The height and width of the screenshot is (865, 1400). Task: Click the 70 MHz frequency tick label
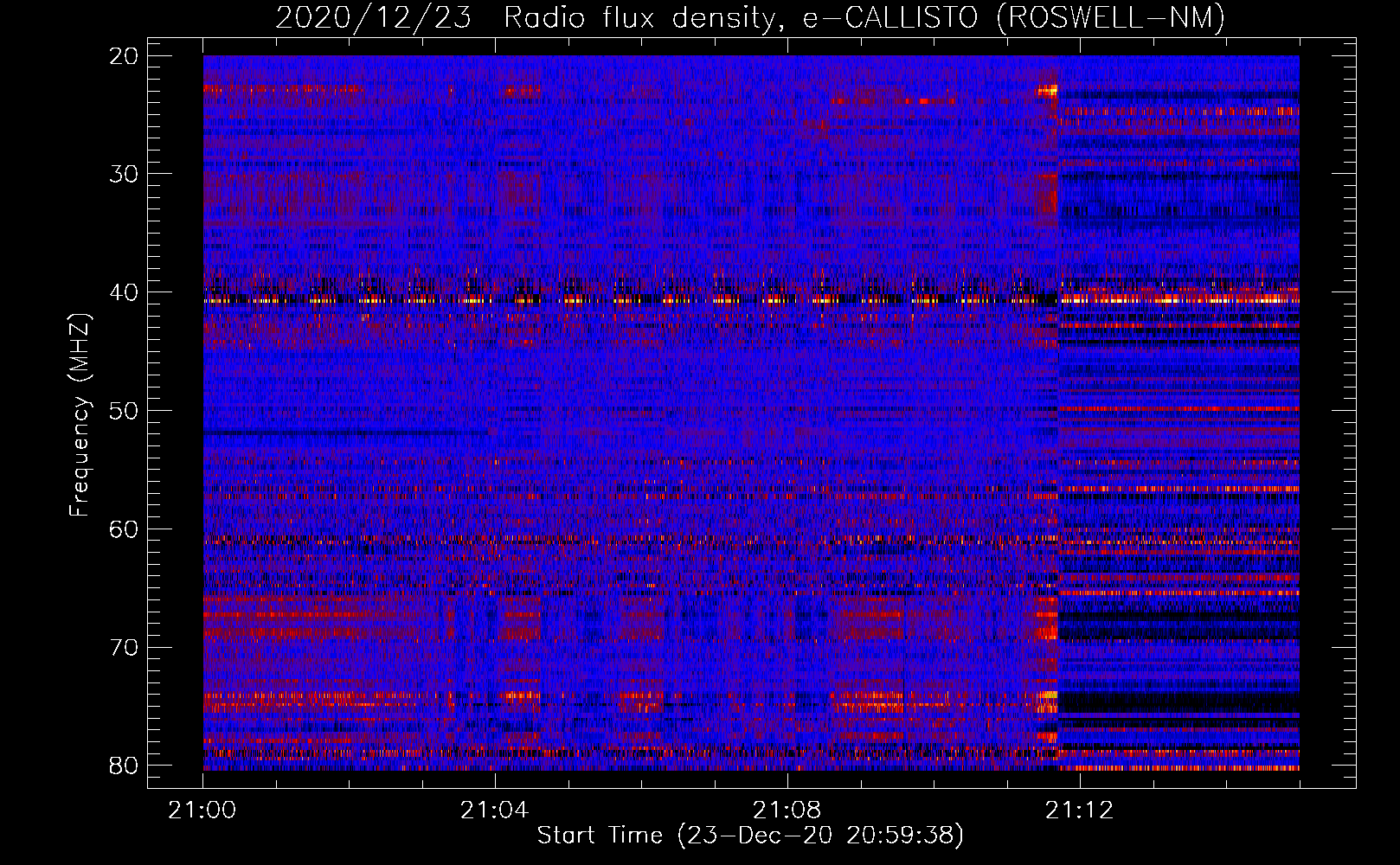pos(124,648)
